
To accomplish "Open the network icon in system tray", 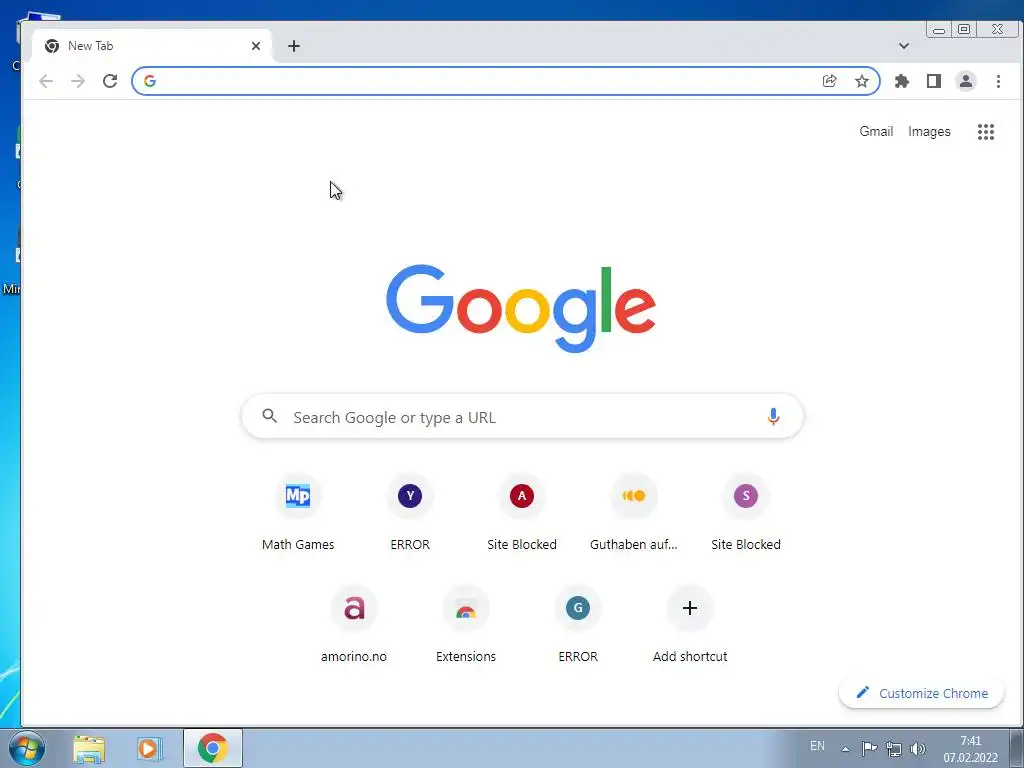I will point(893,748).
